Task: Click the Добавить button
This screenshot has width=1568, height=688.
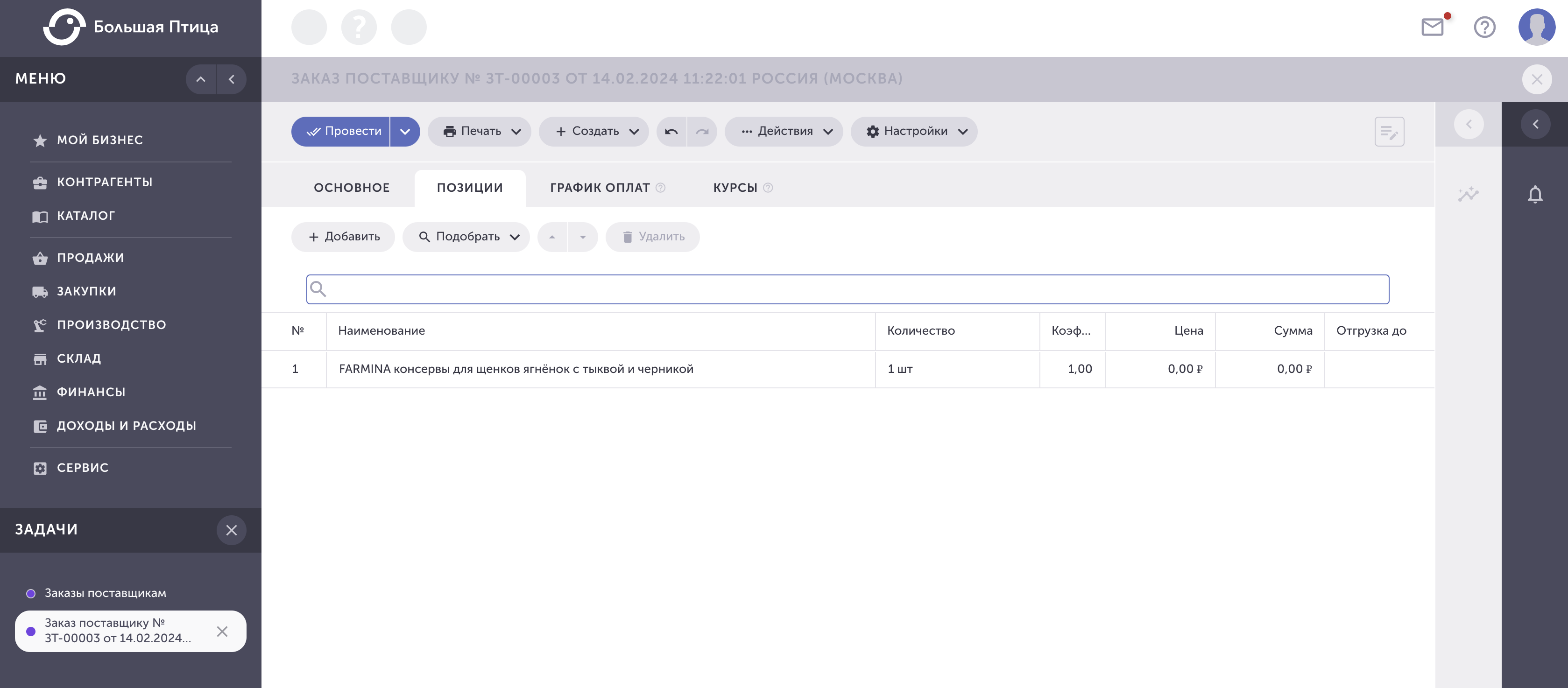Action: point(343,237)
